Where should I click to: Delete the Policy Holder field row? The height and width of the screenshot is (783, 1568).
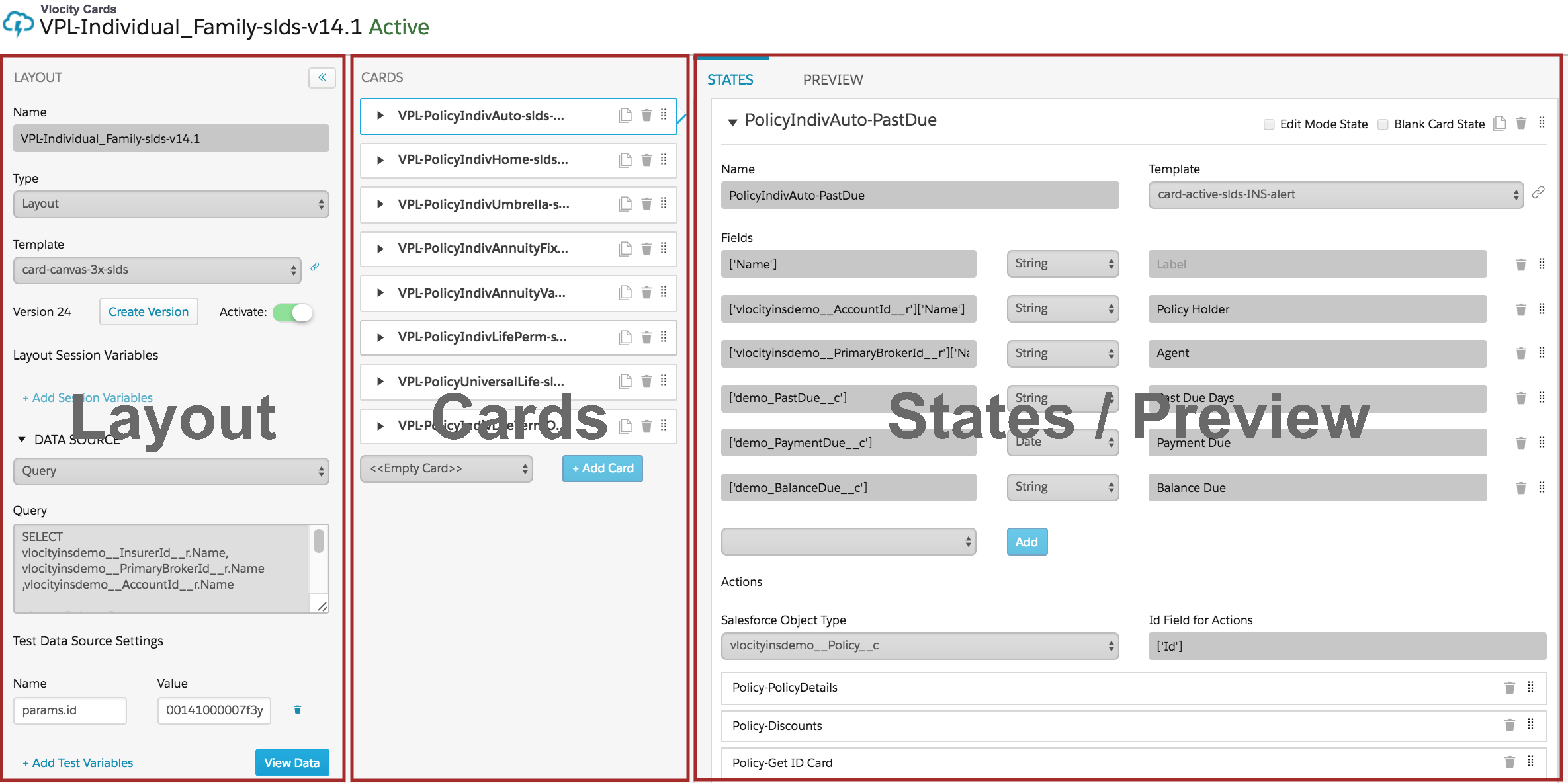click(1521, 309)
